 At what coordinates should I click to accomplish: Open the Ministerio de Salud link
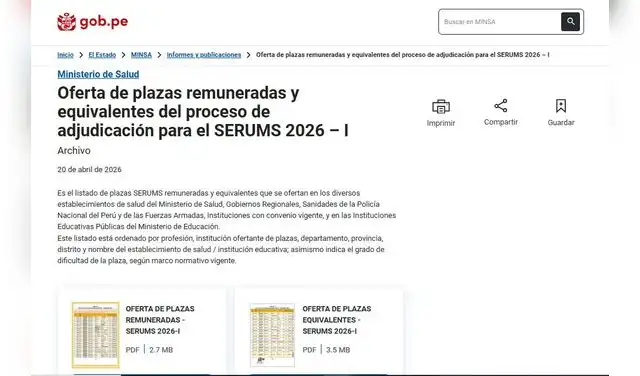point(98,74)
